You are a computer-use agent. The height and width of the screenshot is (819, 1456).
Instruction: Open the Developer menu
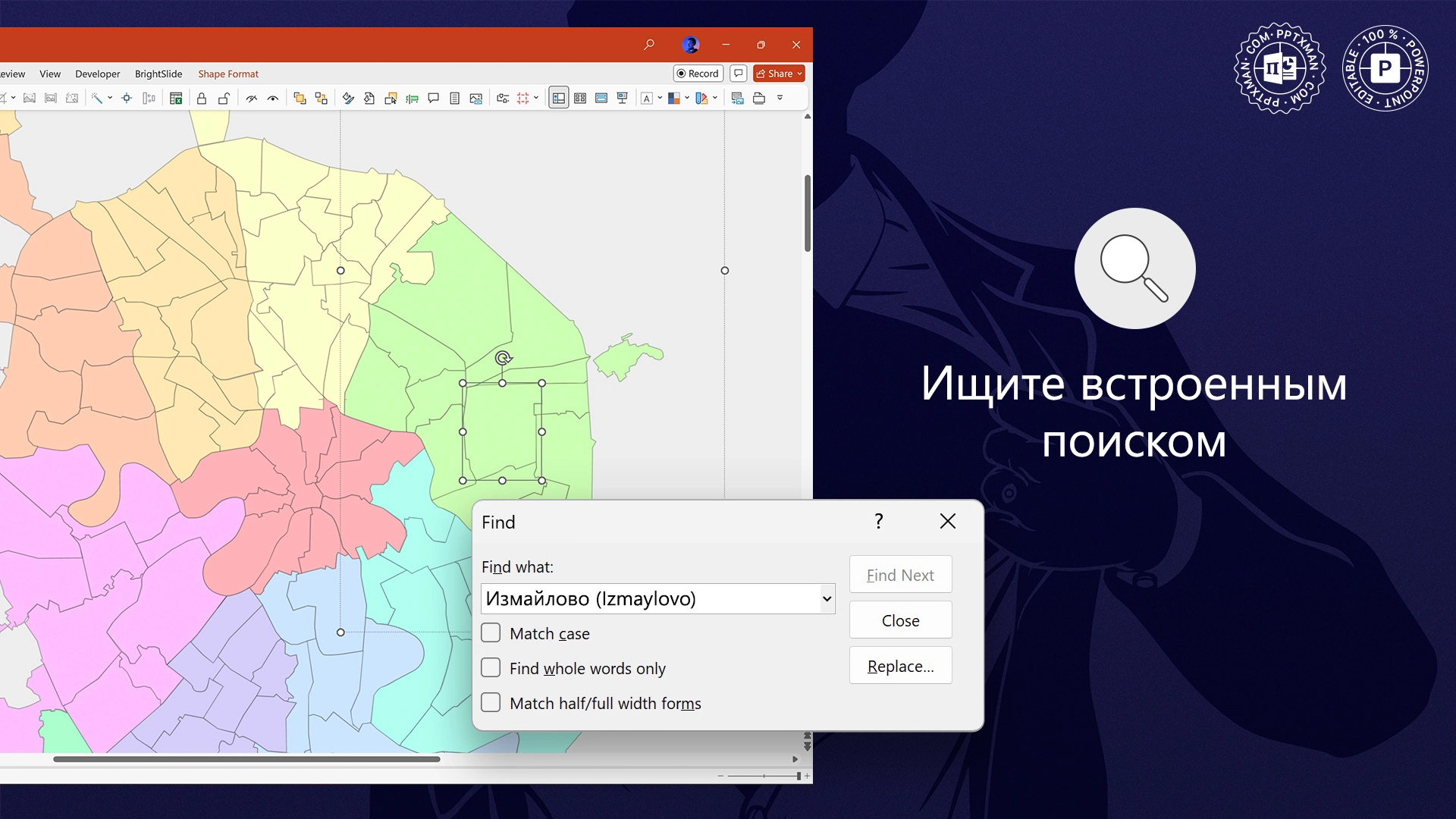97,74
